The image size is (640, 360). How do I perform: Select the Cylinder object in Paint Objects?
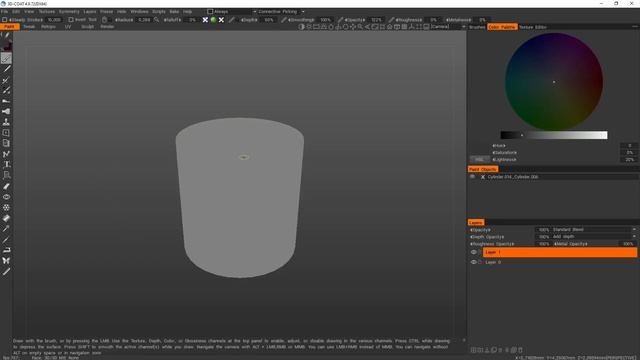click(x=513, y=177)
